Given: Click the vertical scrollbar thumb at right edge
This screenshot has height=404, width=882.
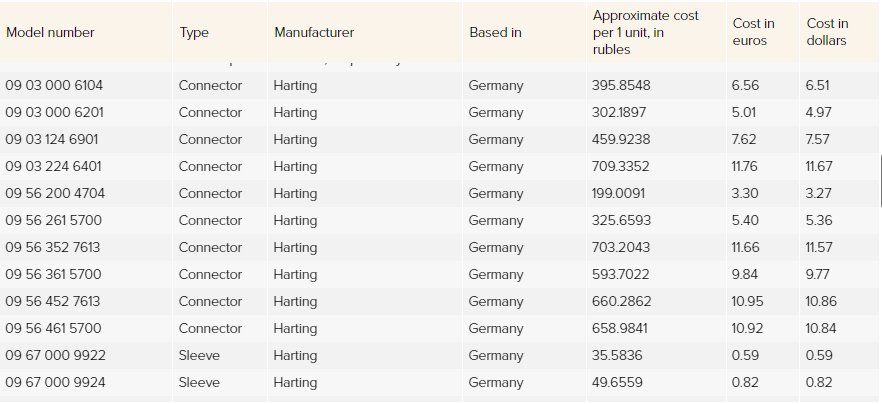Looking at the screenshot, I should 880,180.
